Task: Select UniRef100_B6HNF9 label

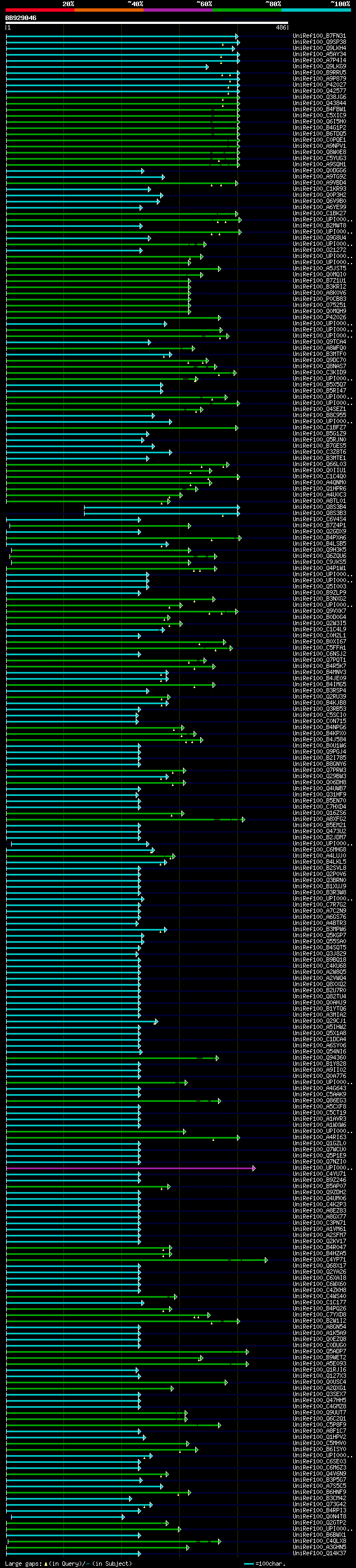Action: [319, 1492]
